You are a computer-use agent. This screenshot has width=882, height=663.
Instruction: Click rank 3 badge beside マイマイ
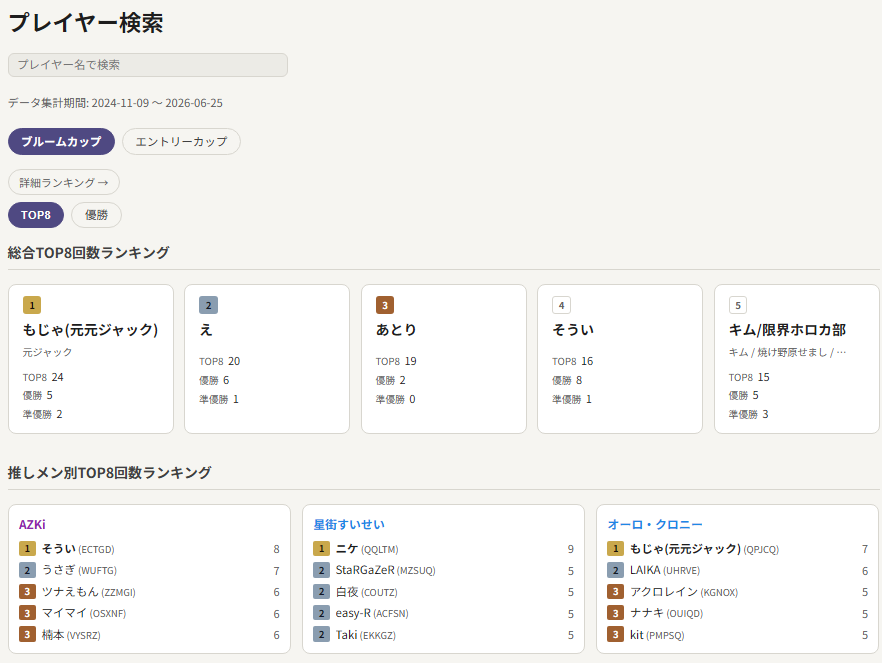(27, 613)
